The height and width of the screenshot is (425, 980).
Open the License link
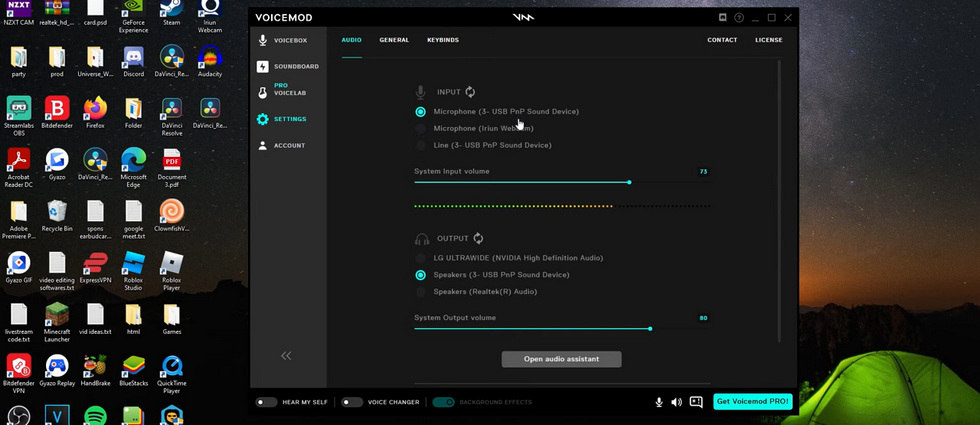point(768,40)
